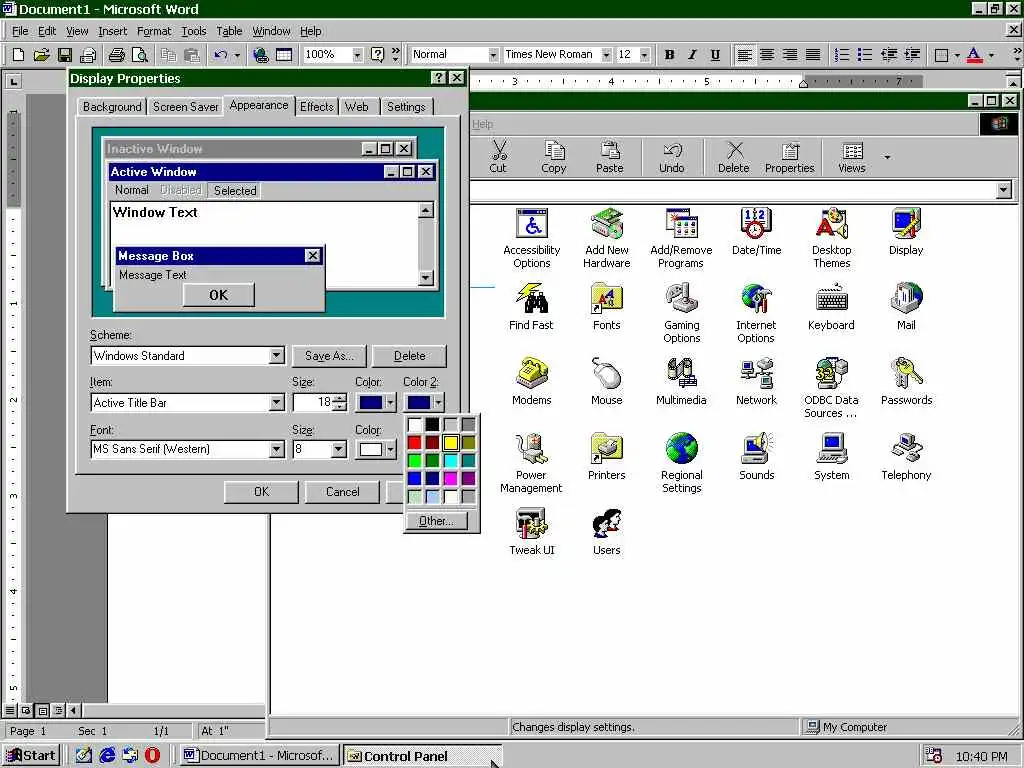1024x768 pixels.
Task: Open Word font dropdown Times New Roman
Action: pyautogui.click(x=607, y=55)
